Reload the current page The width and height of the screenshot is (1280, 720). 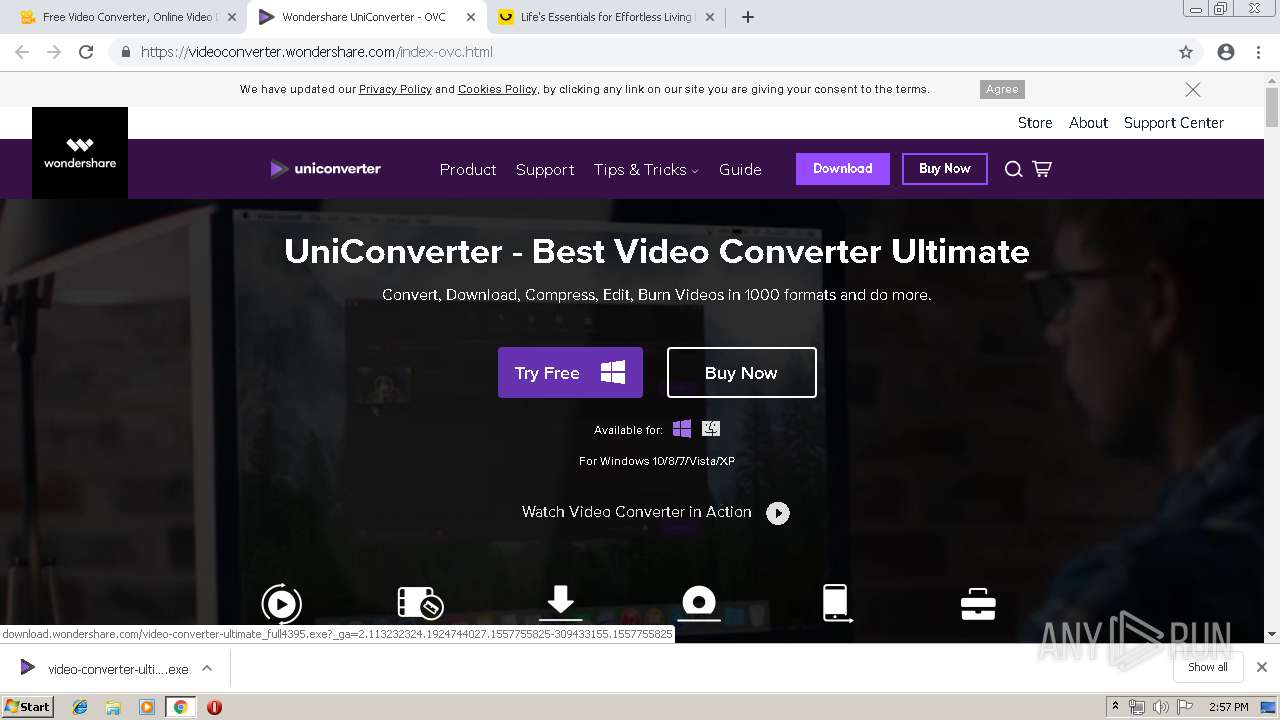(x=86, y=52)
